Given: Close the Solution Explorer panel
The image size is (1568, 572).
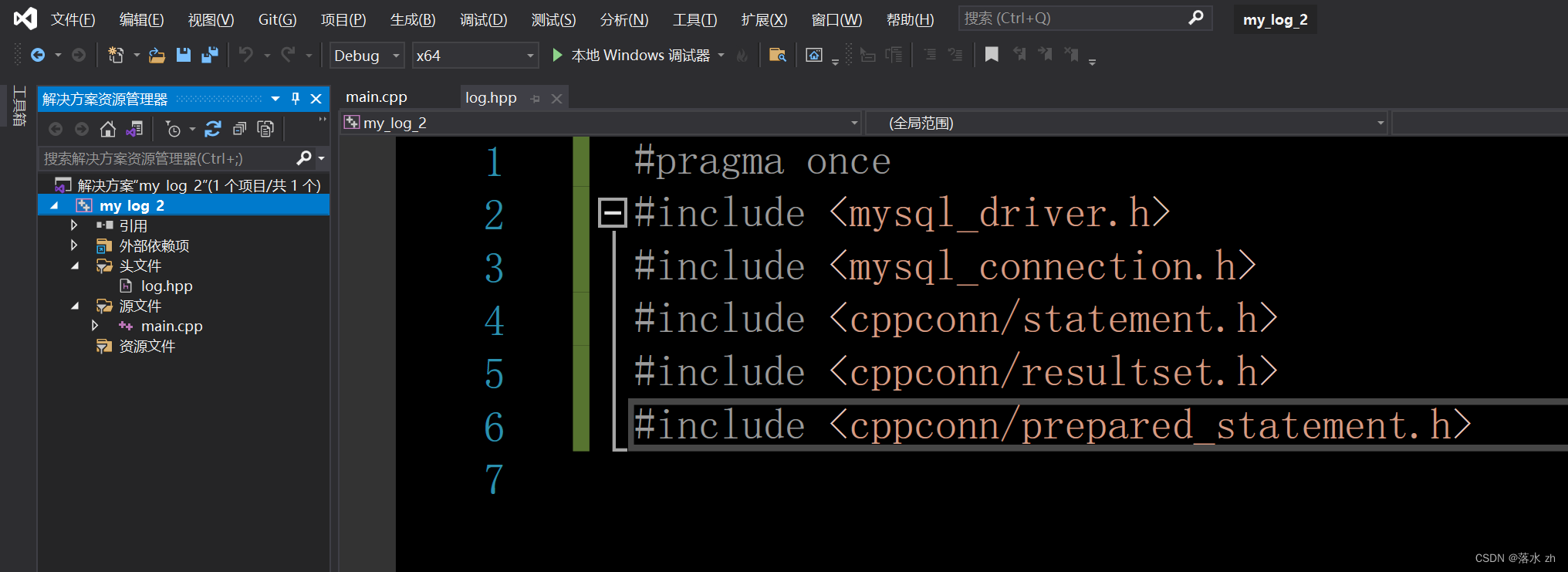Looking at the screenshot, I should click(x=316, y=99).
